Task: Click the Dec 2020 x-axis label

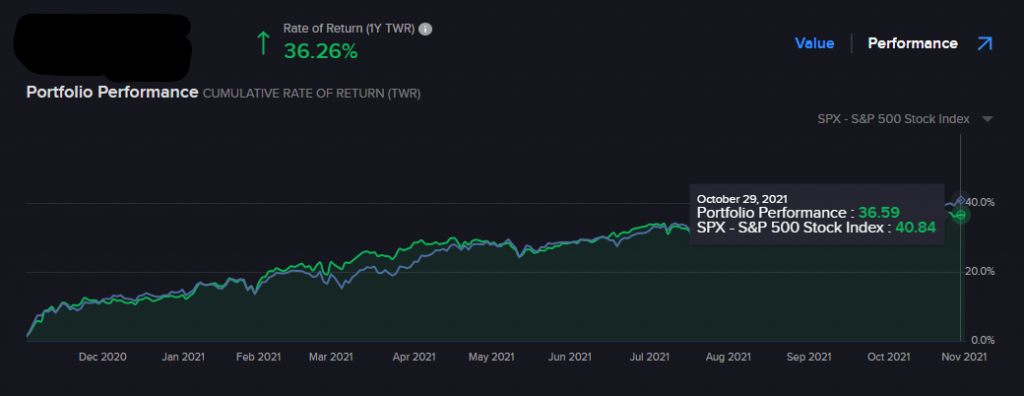Action: [103, 357]
